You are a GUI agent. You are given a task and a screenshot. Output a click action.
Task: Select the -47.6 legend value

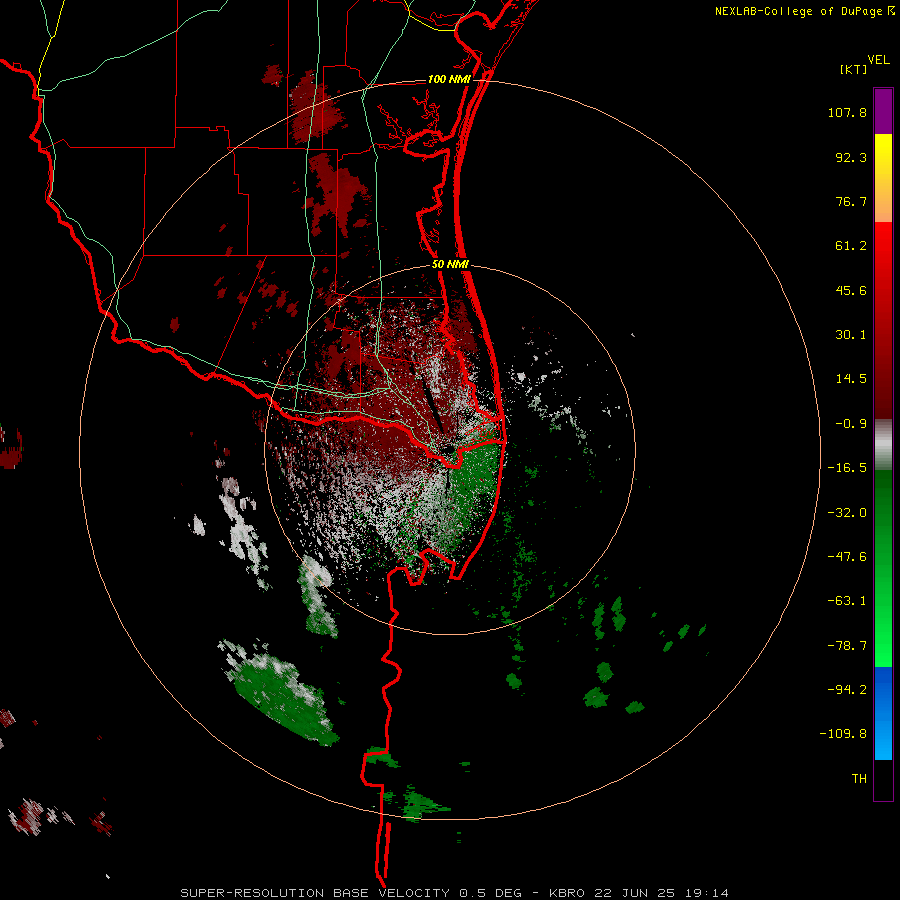847,557
